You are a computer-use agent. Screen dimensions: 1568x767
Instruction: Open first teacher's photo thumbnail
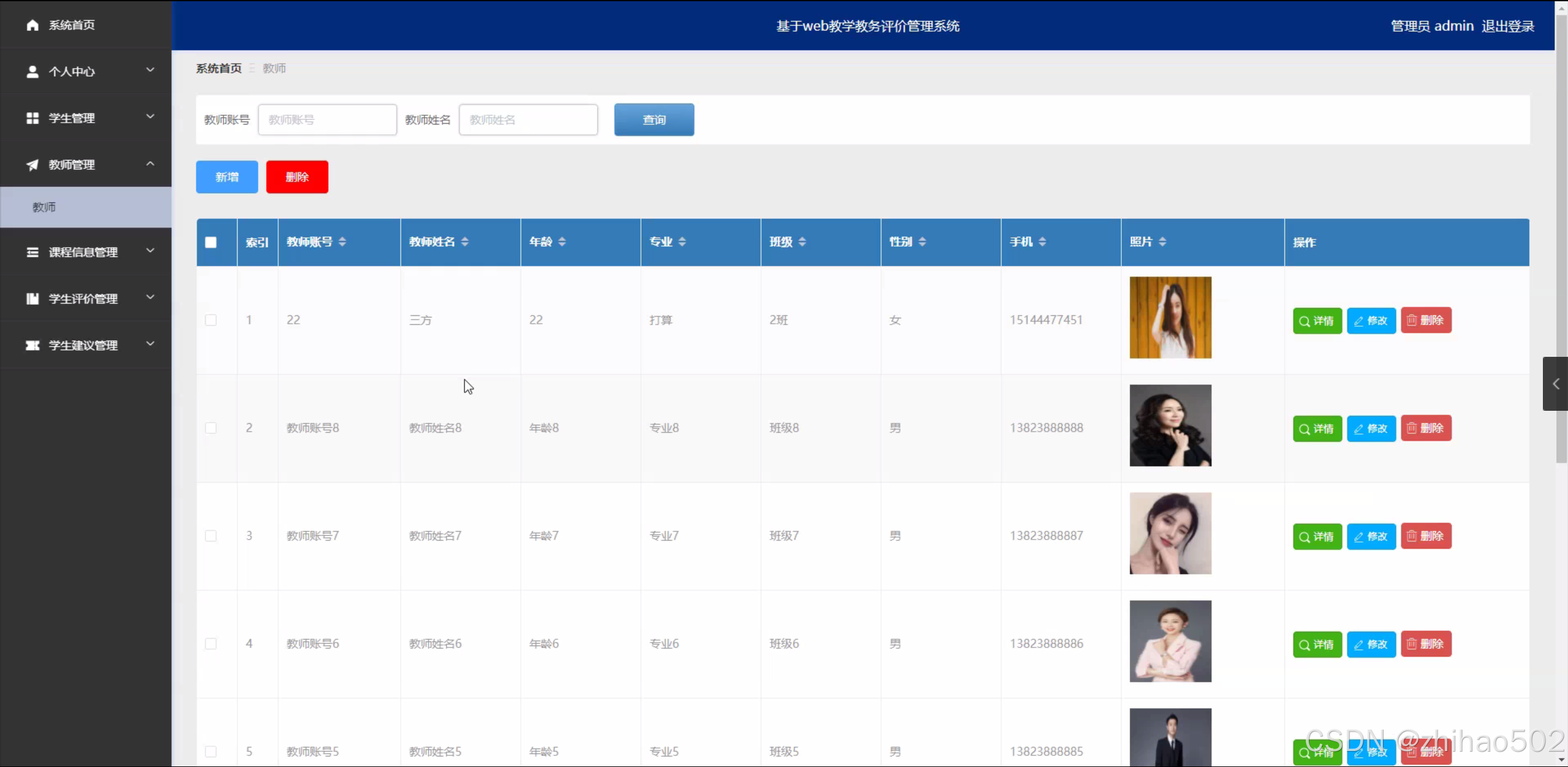point(1170,318)
